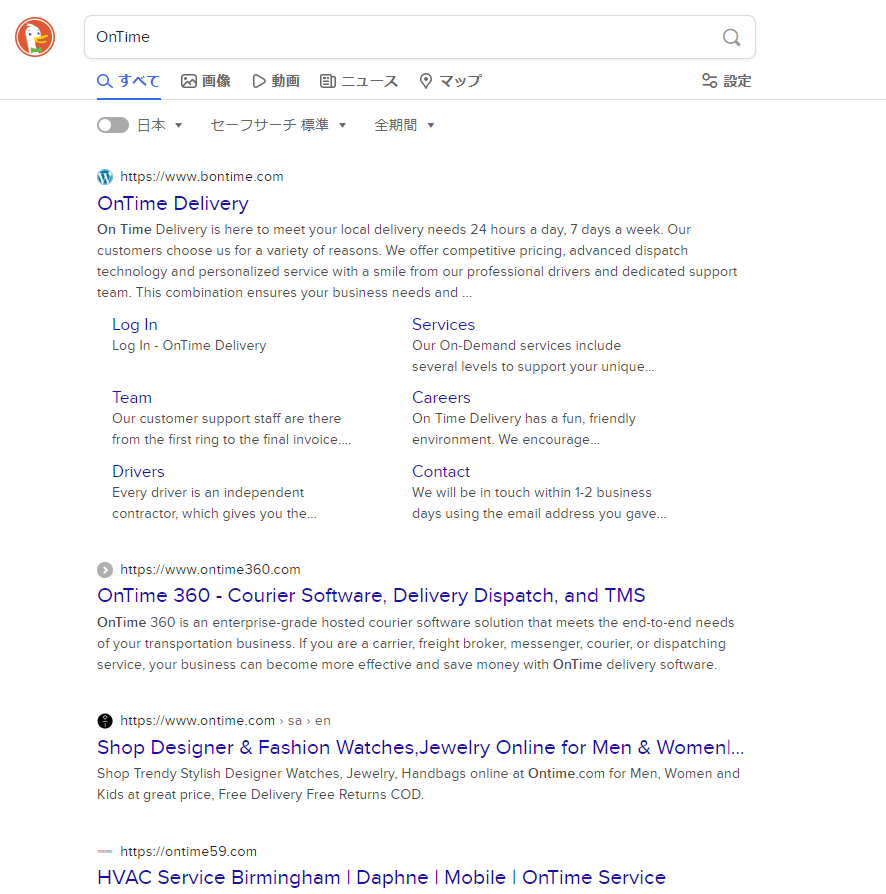Switch to the 画像 tab

(206, 81)
